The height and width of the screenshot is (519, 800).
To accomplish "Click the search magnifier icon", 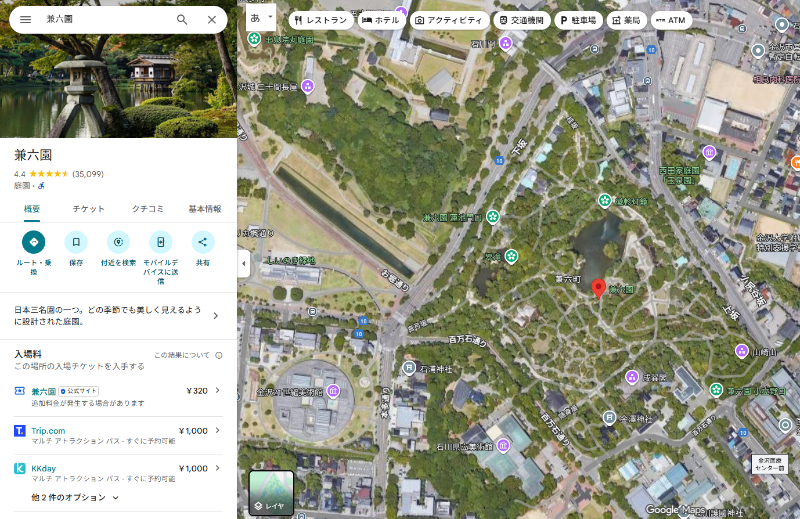I will [182, 19].
